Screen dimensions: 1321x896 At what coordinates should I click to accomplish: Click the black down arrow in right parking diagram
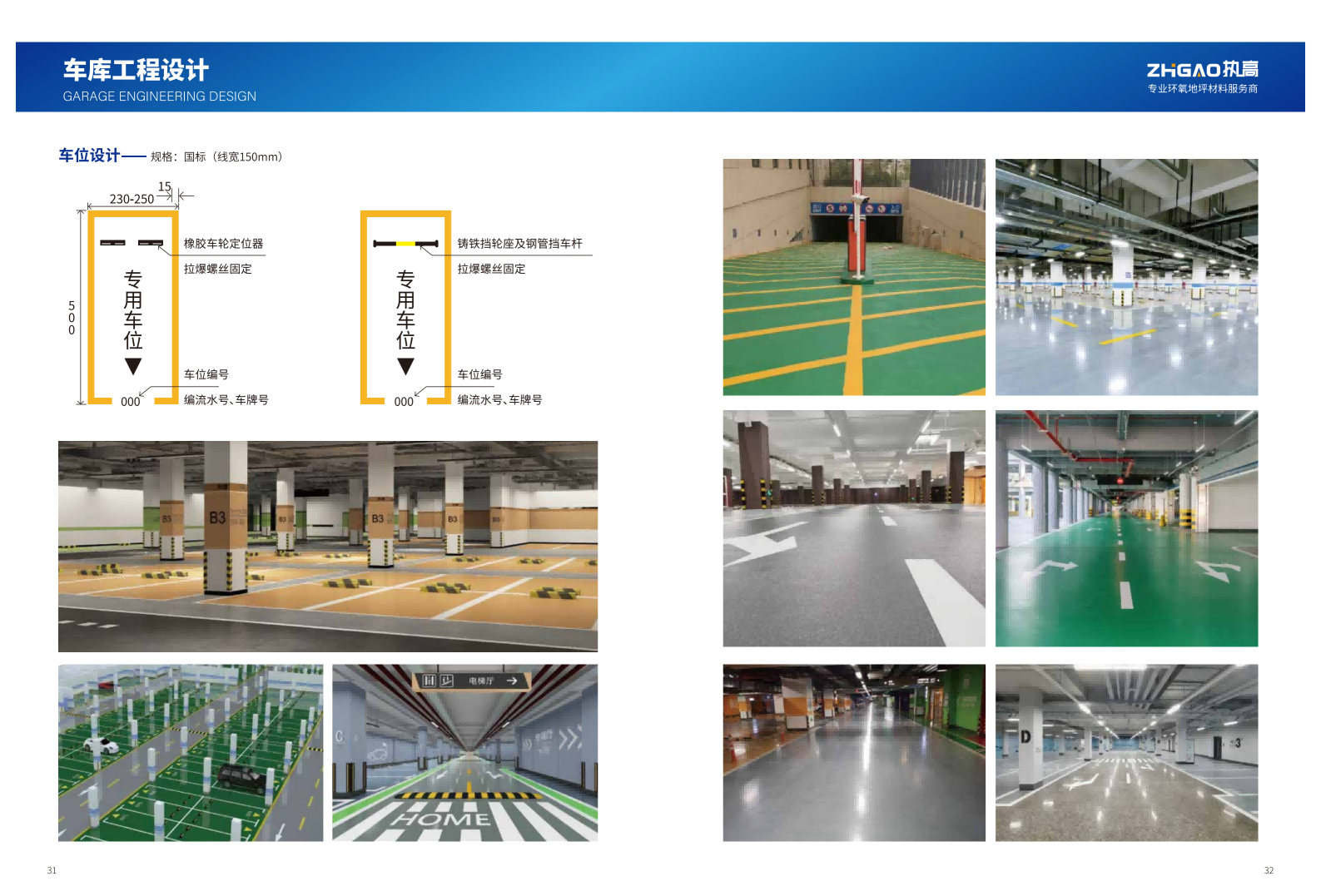coord(405,366)
